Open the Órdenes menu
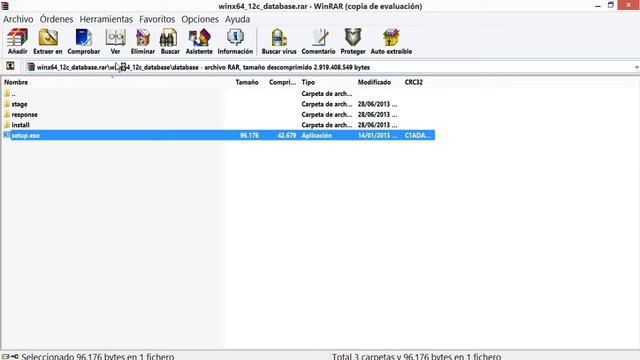The width and height of the screenshot is (640, 360). [56, 19]
